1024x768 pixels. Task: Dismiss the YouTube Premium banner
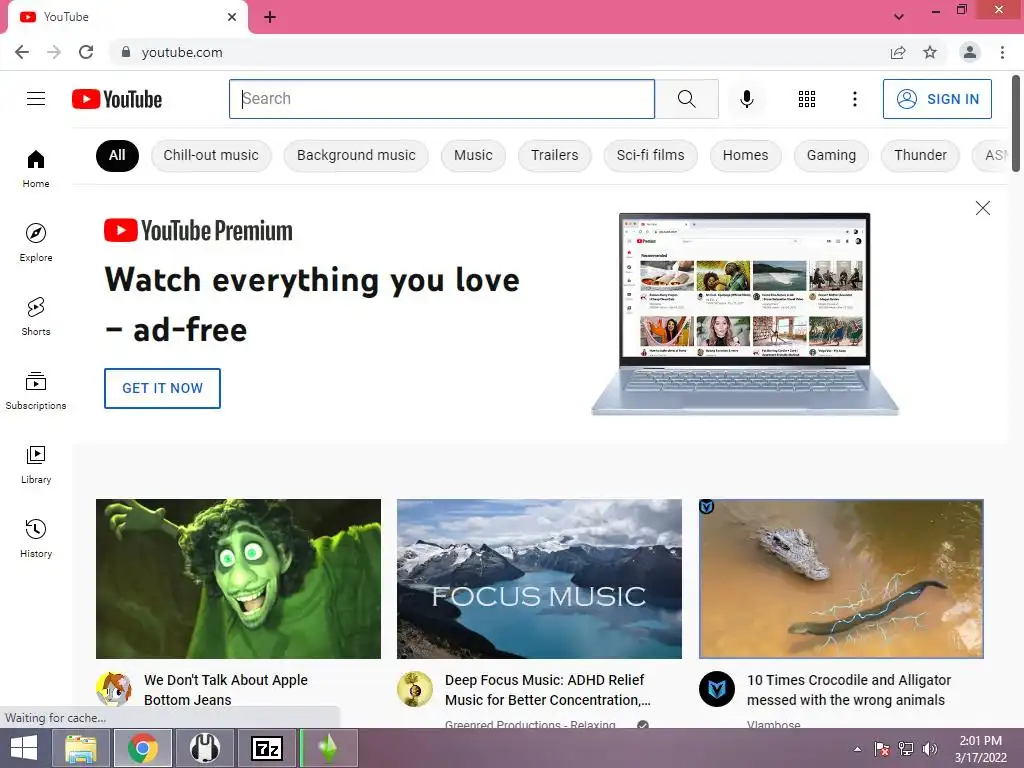pyautogui.click(x=982, y=208)
